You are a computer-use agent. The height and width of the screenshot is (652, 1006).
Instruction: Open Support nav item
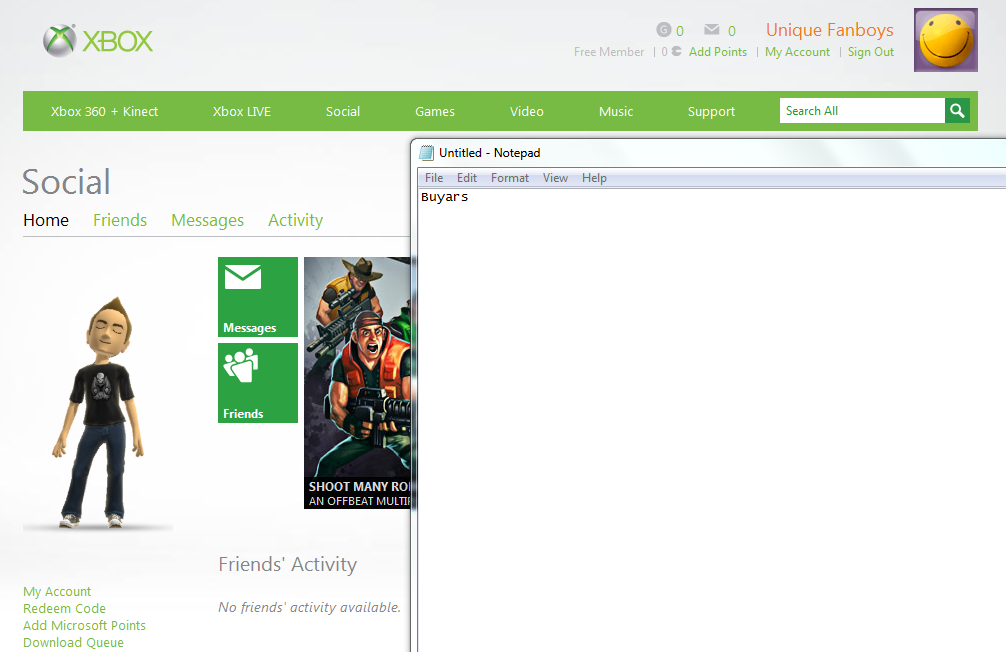(x=711, y=112)
